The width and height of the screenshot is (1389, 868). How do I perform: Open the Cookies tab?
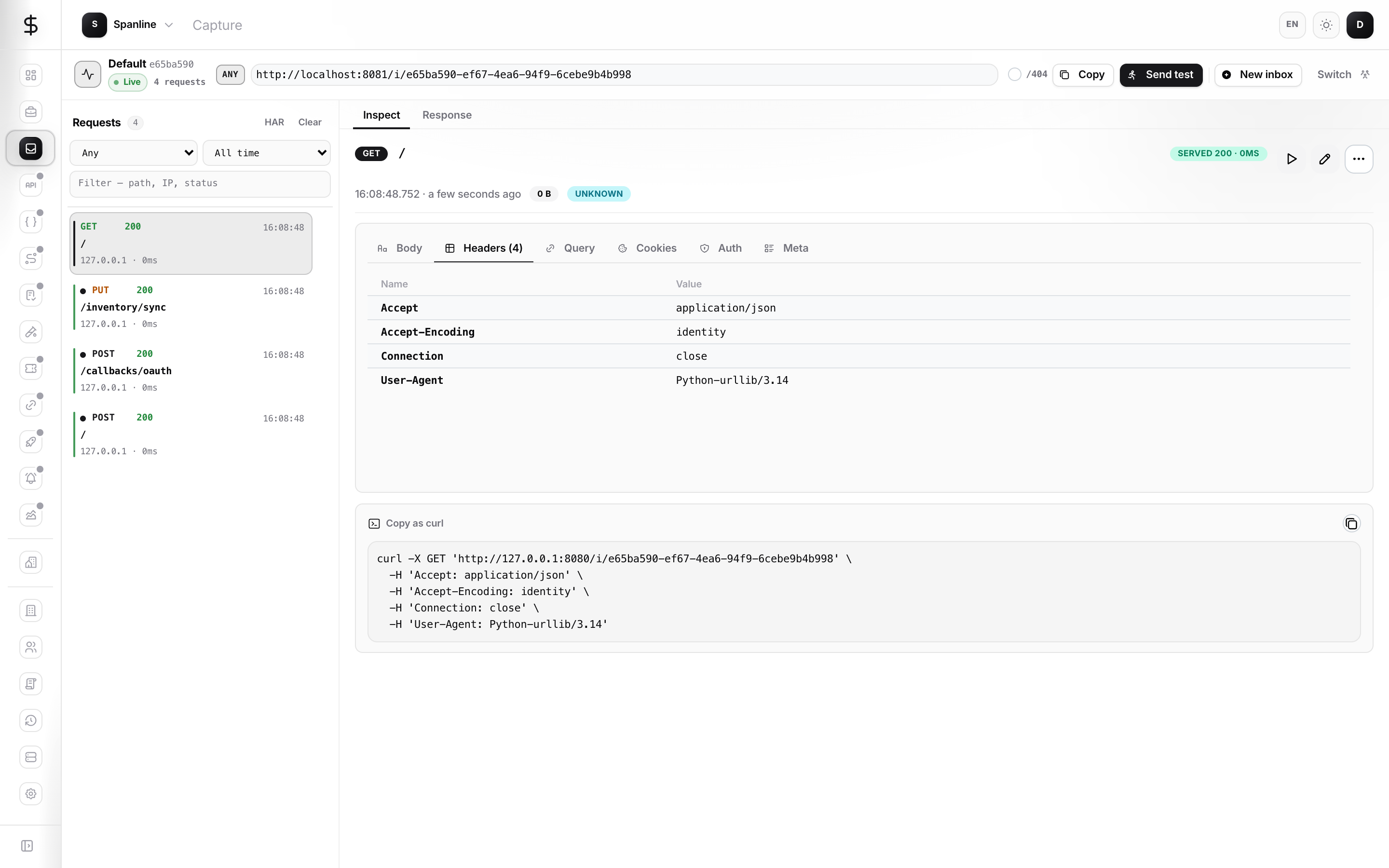point(647,248)
